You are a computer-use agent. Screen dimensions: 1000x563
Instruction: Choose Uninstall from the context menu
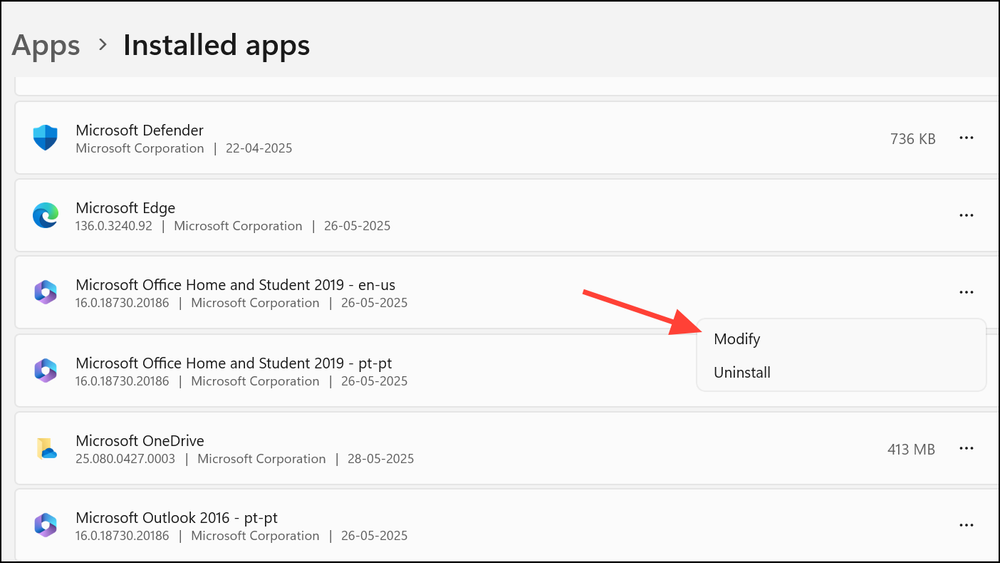(x=742, y=373)
